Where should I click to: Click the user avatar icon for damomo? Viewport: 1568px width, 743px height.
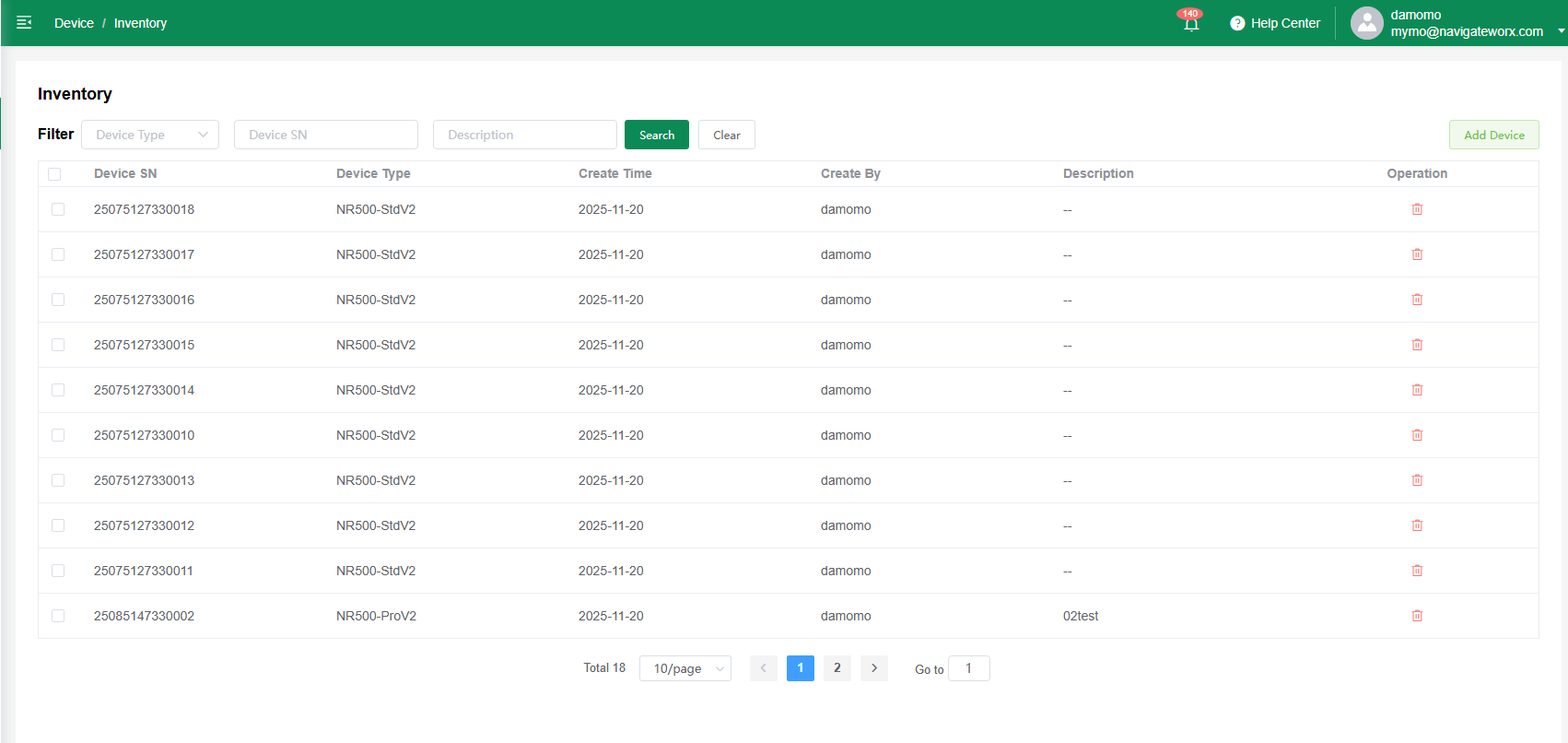pos(1366,23)
